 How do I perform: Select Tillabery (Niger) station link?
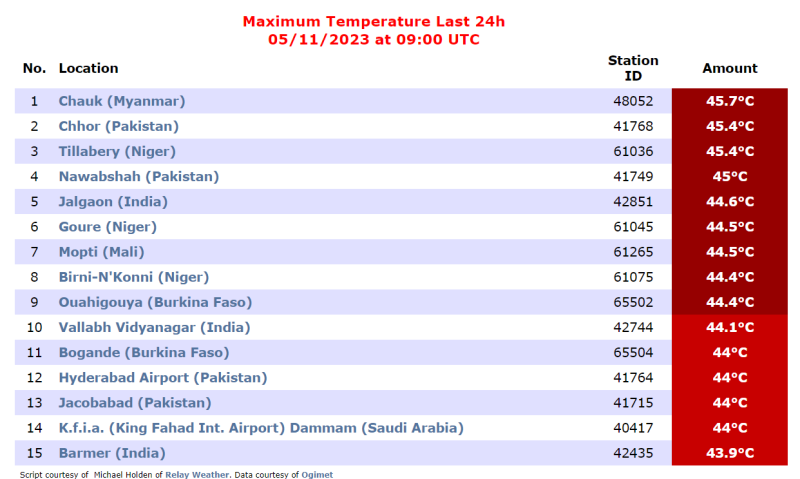tap(117, 151)
